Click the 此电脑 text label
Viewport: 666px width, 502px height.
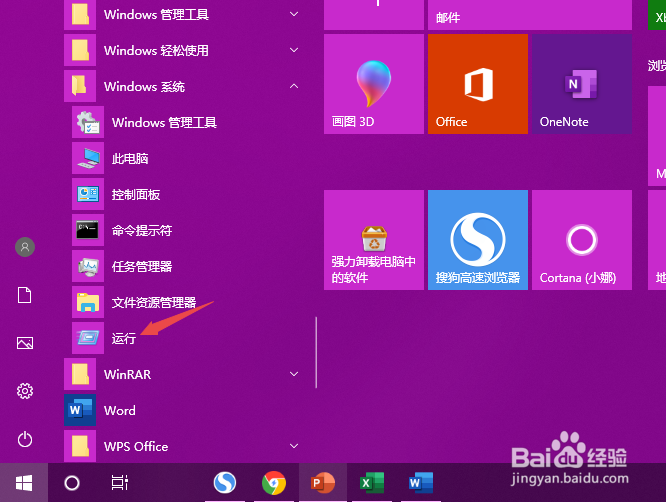(130, 158)
